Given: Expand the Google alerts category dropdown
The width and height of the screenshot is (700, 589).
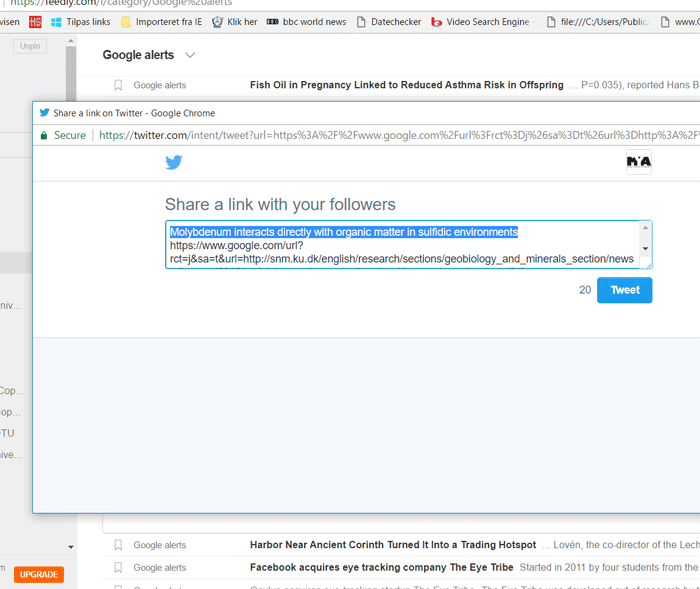Looking at the screenshot, I should click(190, 55).
